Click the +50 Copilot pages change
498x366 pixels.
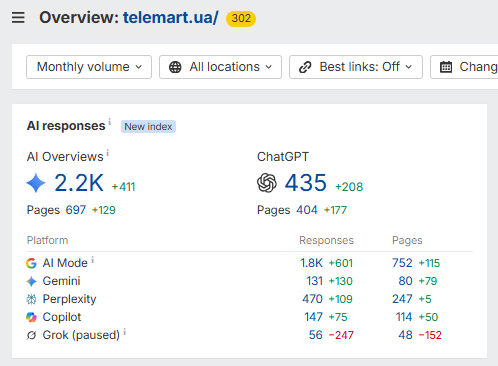tap(428, 317)
